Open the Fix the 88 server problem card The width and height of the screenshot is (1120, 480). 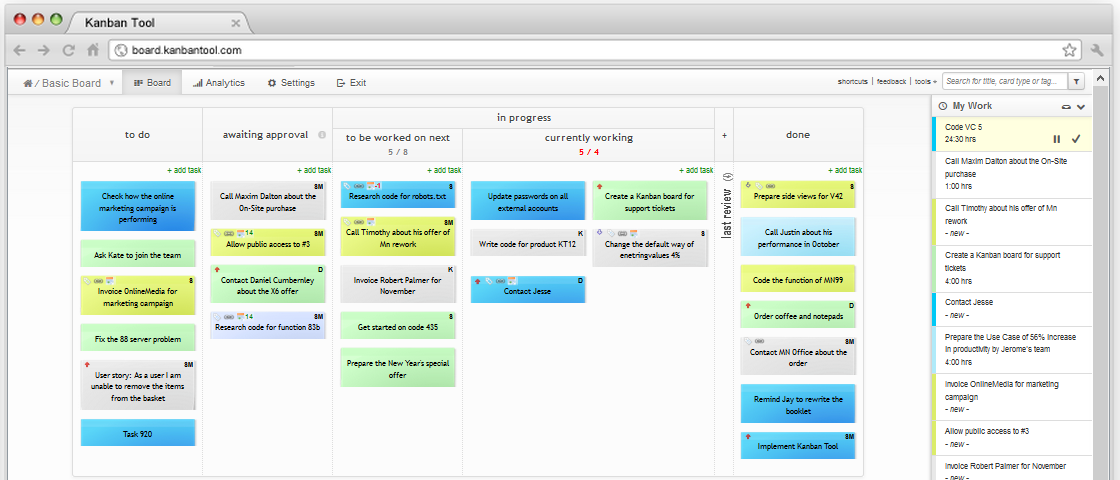(x=138, y=338)
